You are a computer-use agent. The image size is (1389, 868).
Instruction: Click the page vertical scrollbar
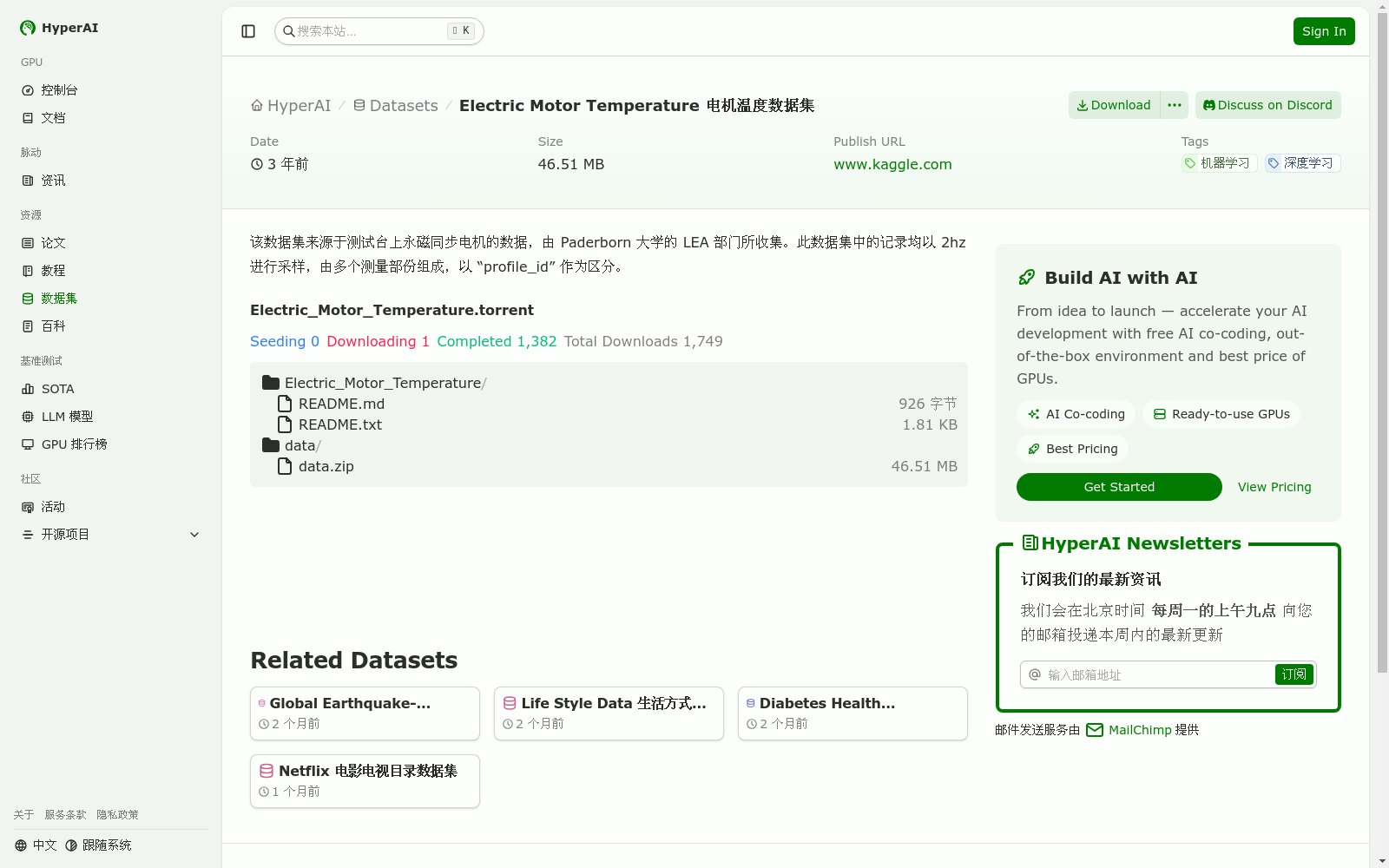[1382, 343]
